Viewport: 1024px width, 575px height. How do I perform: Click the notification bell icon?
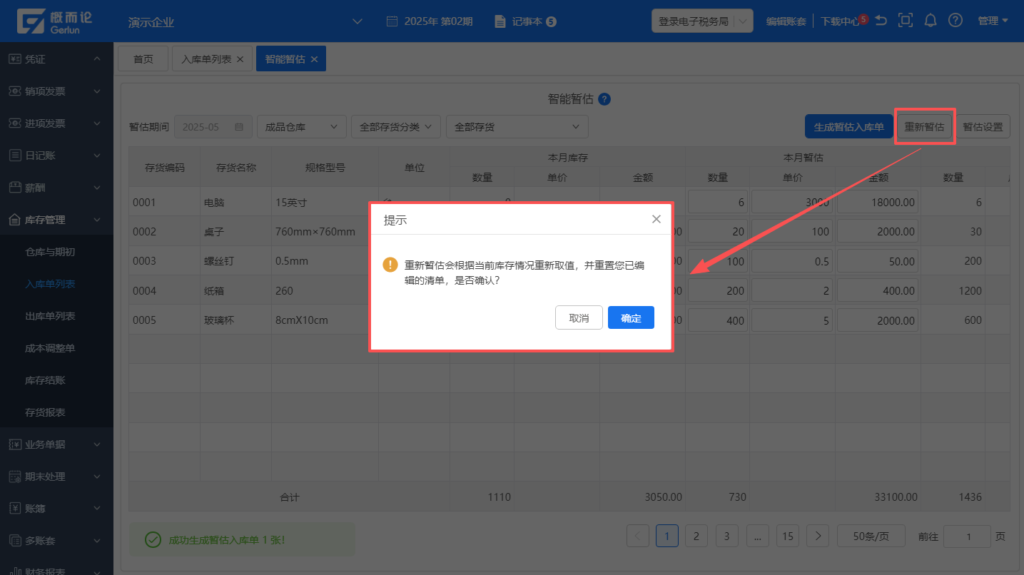coord(931,20)
